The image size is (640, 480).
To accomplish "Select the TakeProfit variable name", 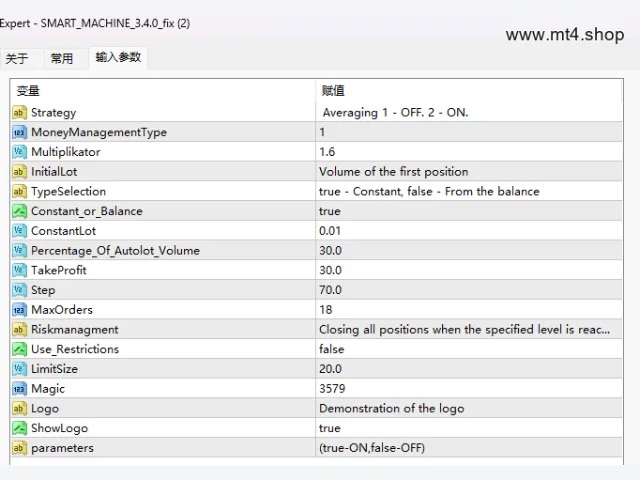I will [58, 270].
